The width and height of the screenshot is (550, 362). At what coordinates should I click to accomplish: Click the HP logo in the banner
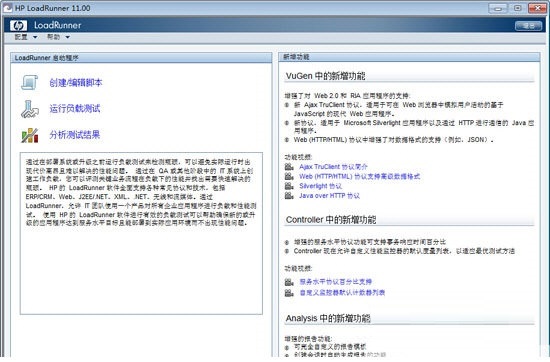18,25
